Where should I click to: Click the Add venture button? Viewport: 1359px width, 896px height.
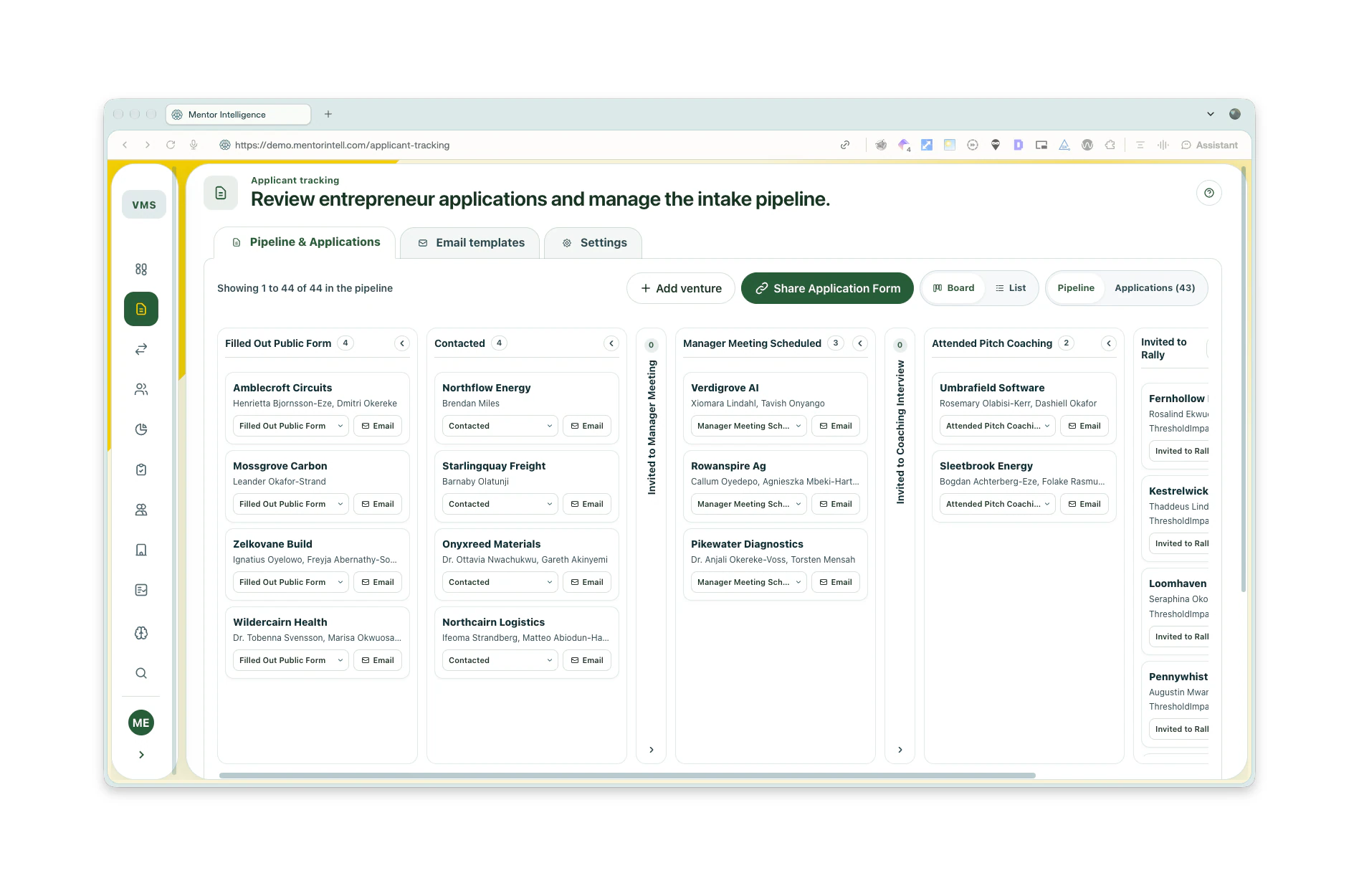(681, 288)
